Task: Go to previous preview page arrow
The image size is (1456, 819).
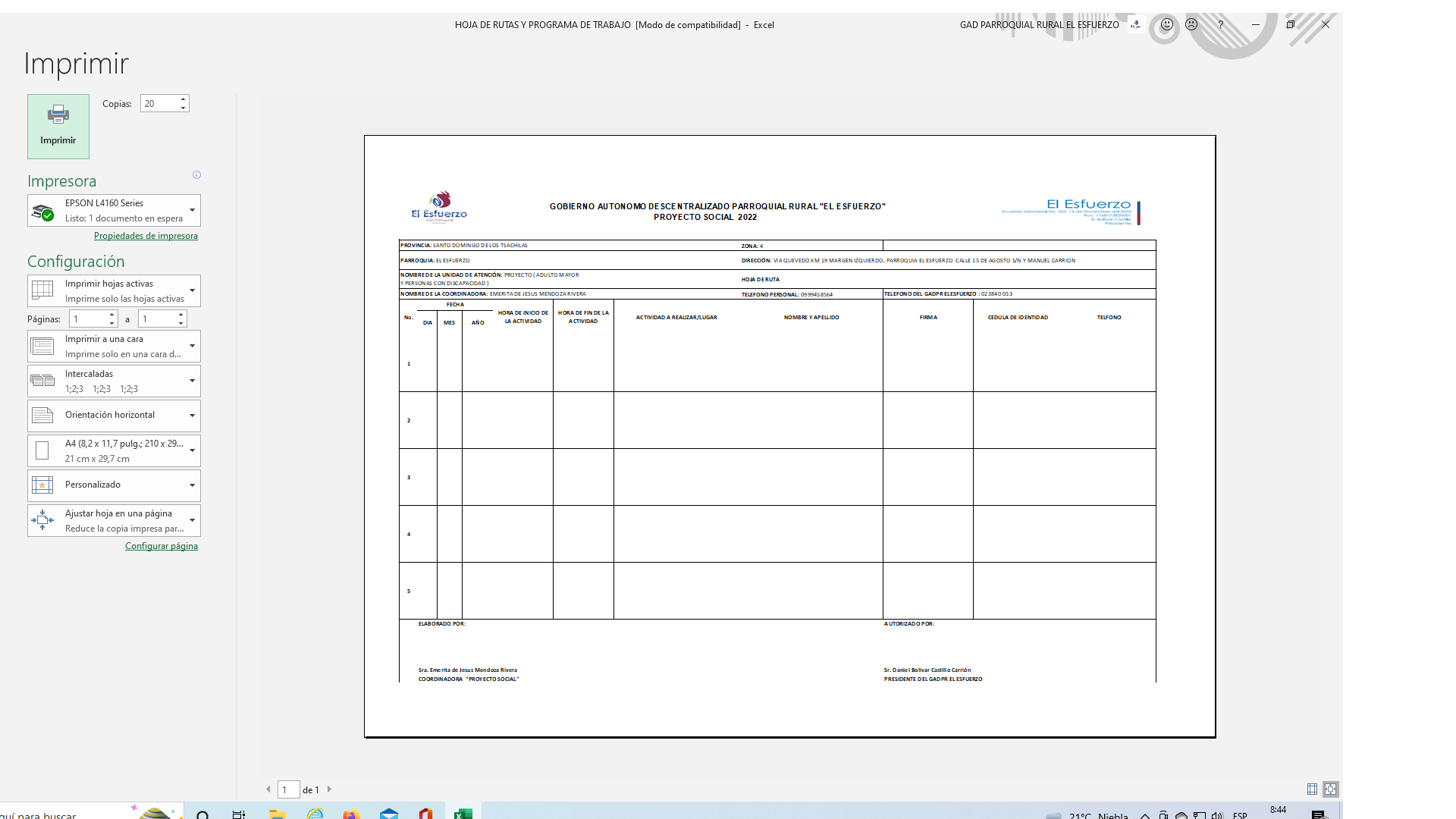Action: point(268,789)
